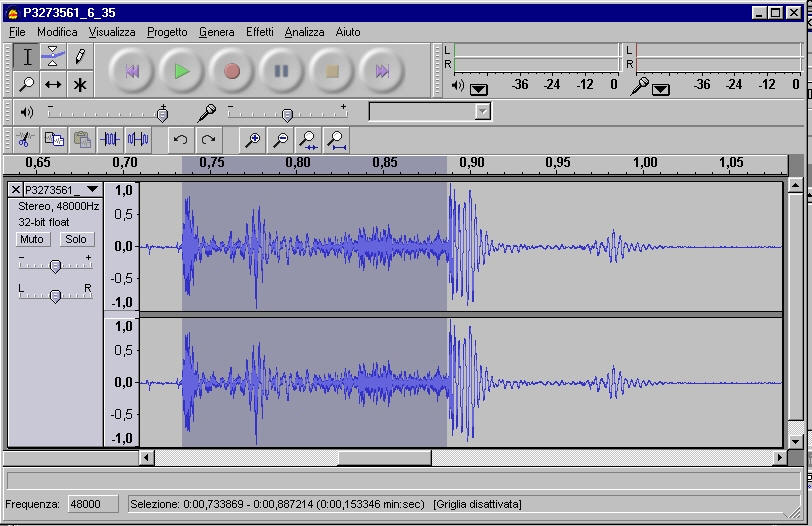Click the track pan L-R slider handle
The height and width of the screenshot is (526, 812).
(55, 295)
